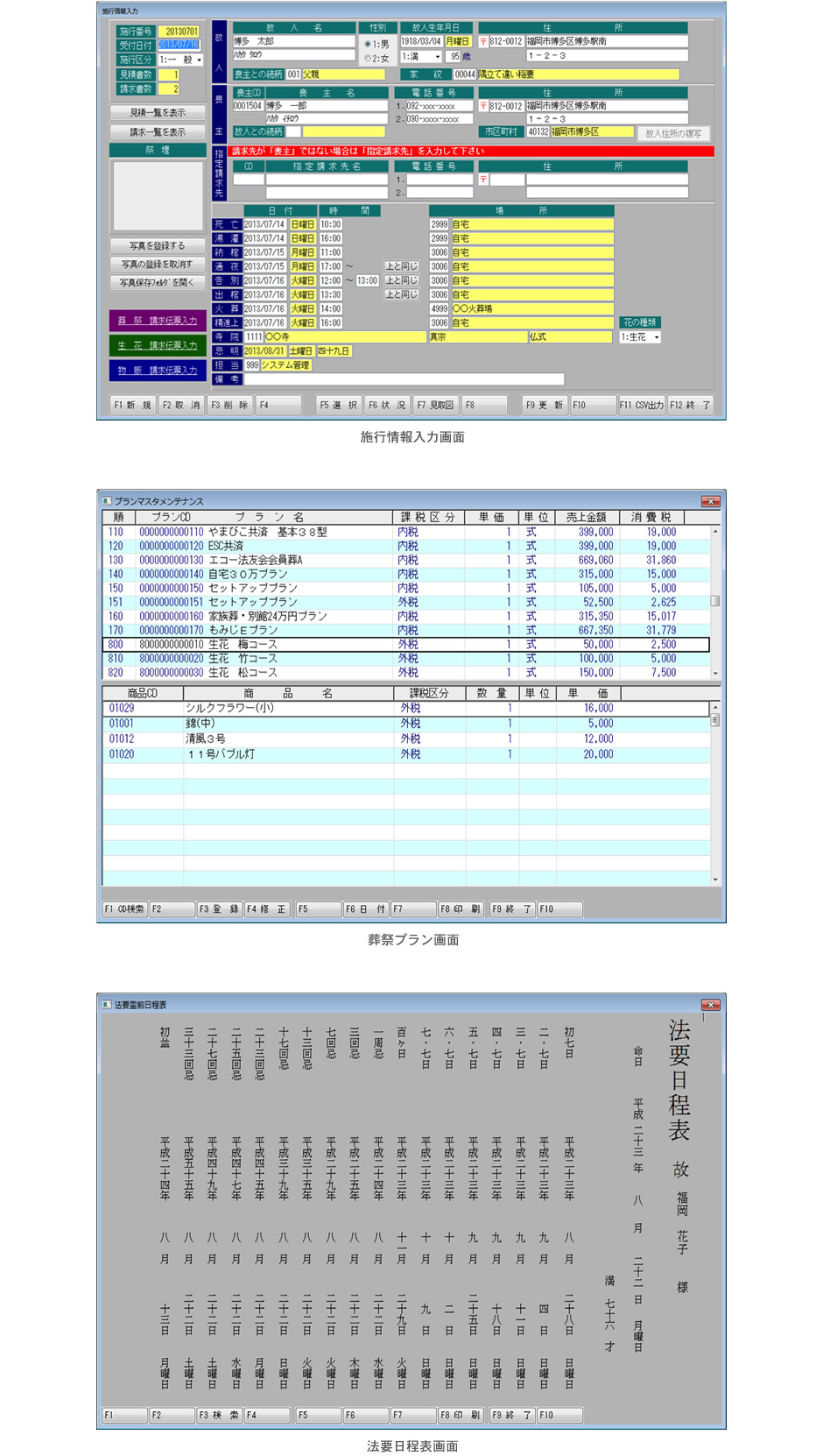Open 葬祭 請求伝票入力 purple button

point(158,321)
